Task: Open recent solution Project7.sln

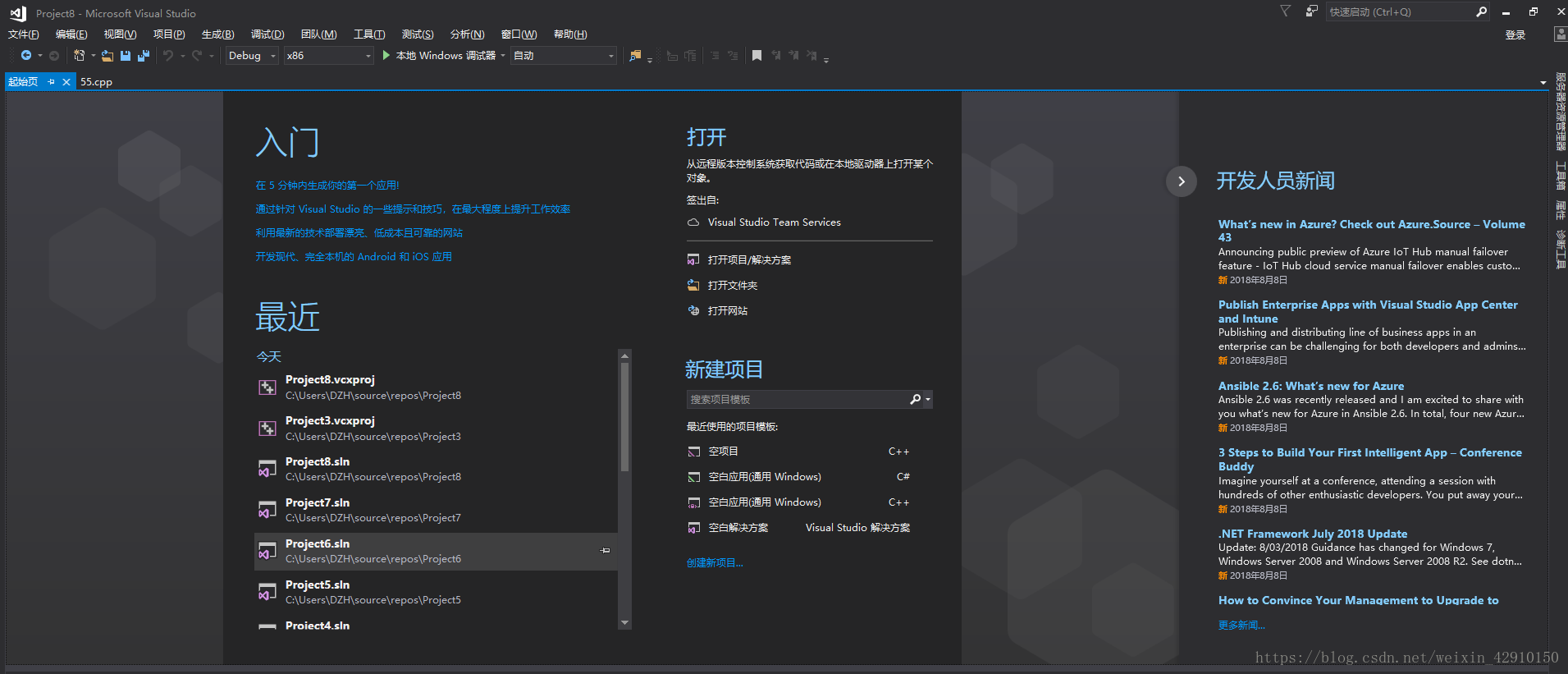Action: coord(436,510)
